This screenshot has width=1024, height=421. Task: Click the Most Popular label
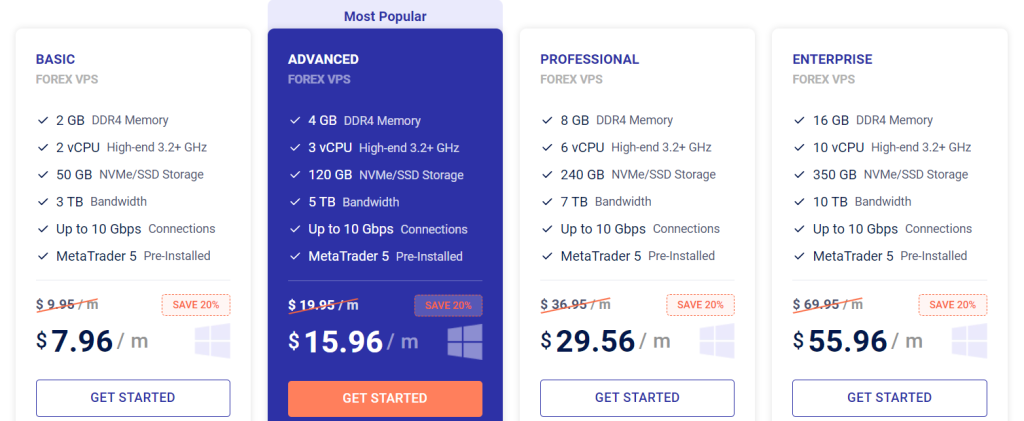pos(385,16)
